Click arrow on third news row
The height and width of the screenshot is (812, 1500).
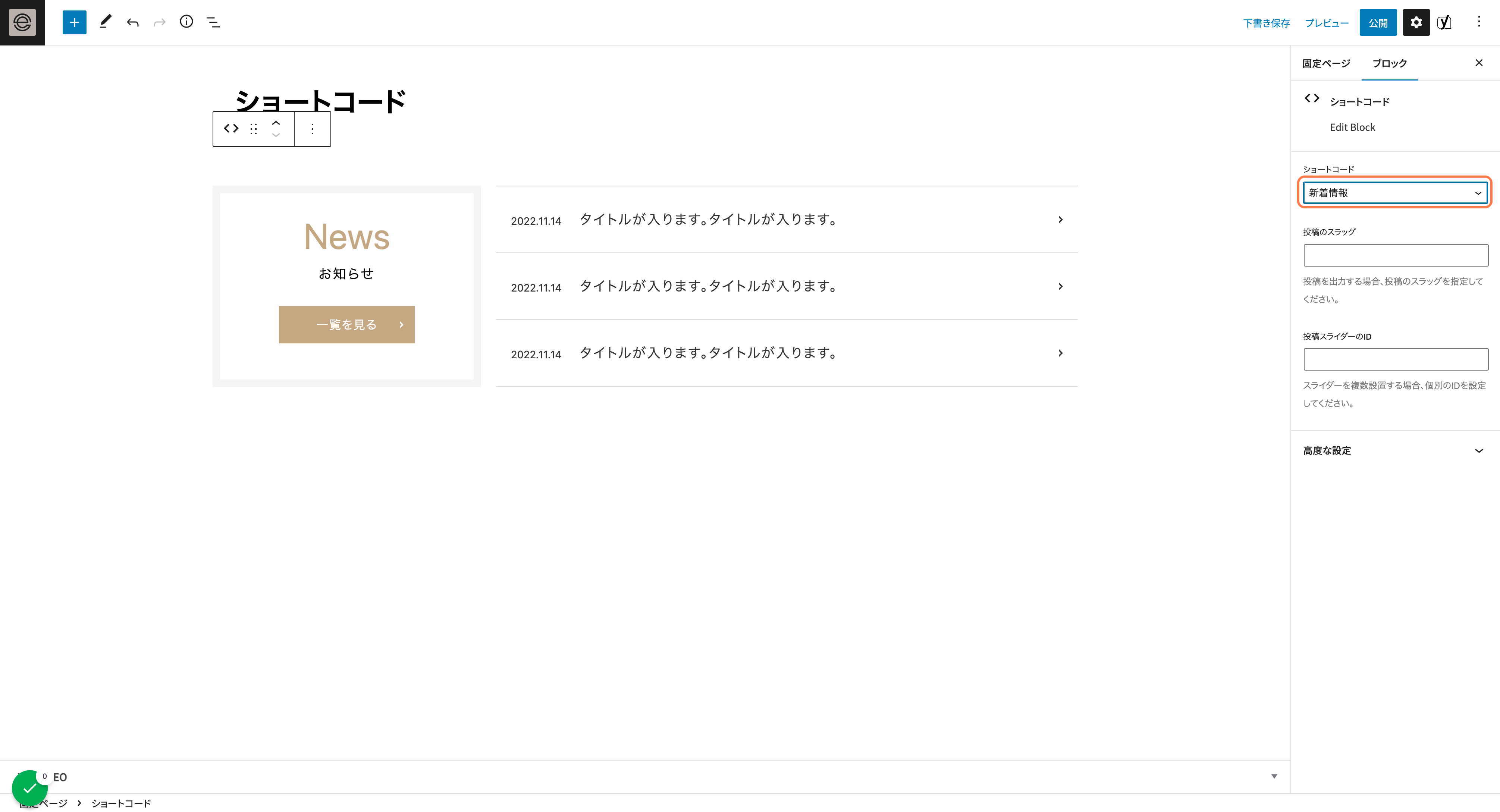[x=1060, y=353]
